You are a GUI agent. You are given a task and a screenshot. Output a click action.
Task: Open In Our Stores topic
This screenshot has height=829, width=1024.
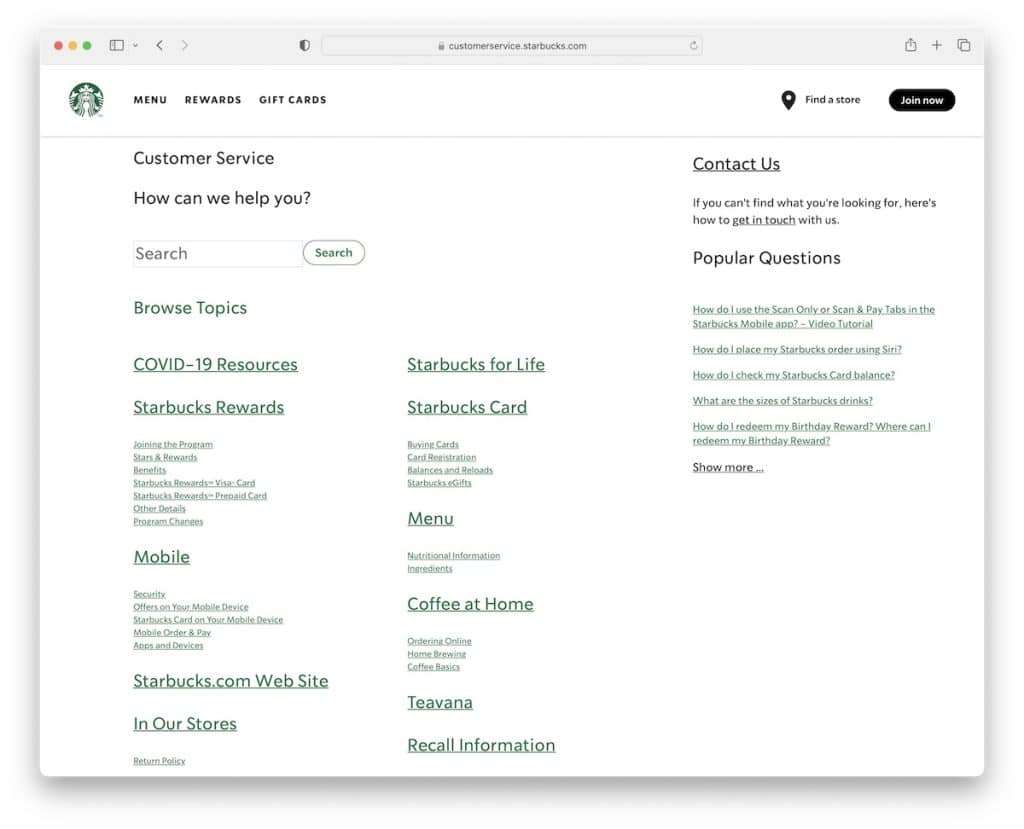pos(185,724)
